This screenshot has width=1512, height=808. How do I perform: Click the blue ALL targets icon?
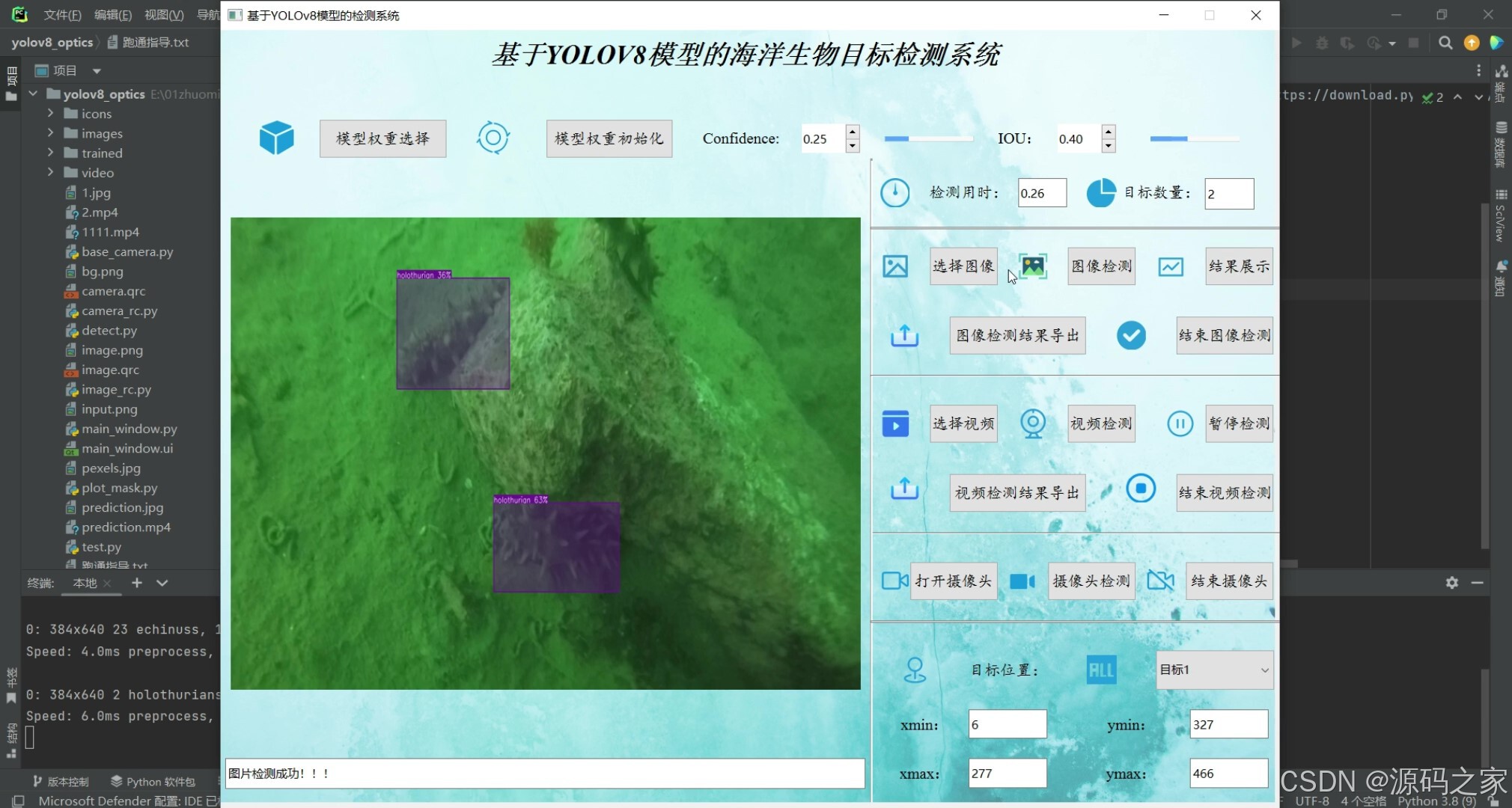click(1101, 670)
